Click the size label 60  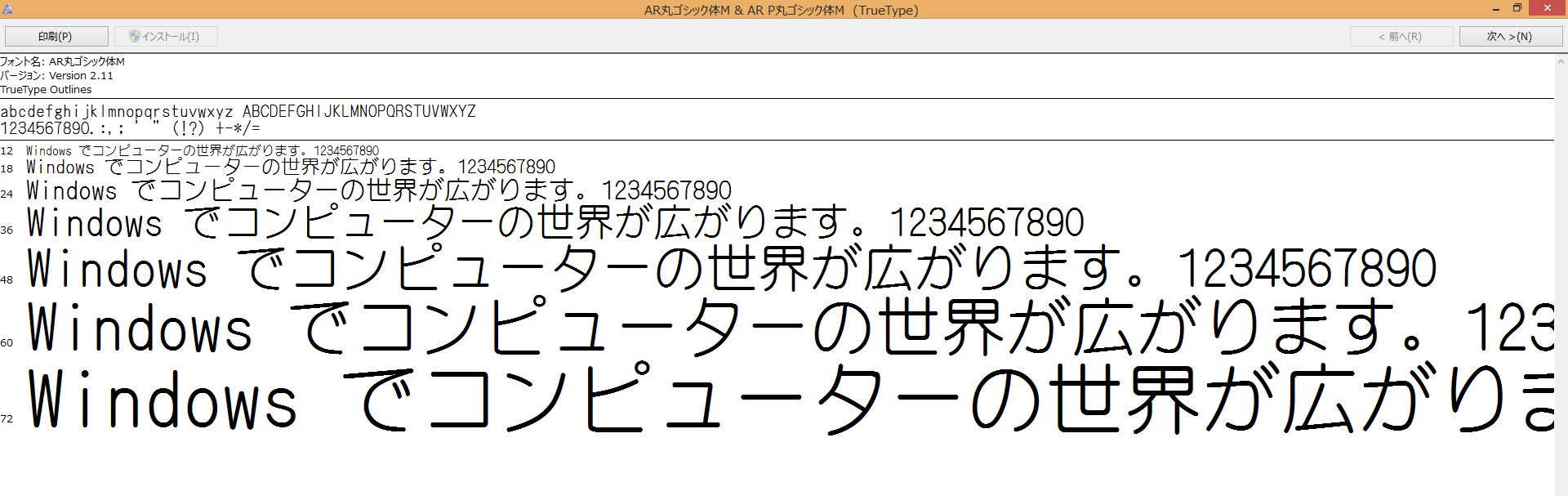click(x=7, y=342)
